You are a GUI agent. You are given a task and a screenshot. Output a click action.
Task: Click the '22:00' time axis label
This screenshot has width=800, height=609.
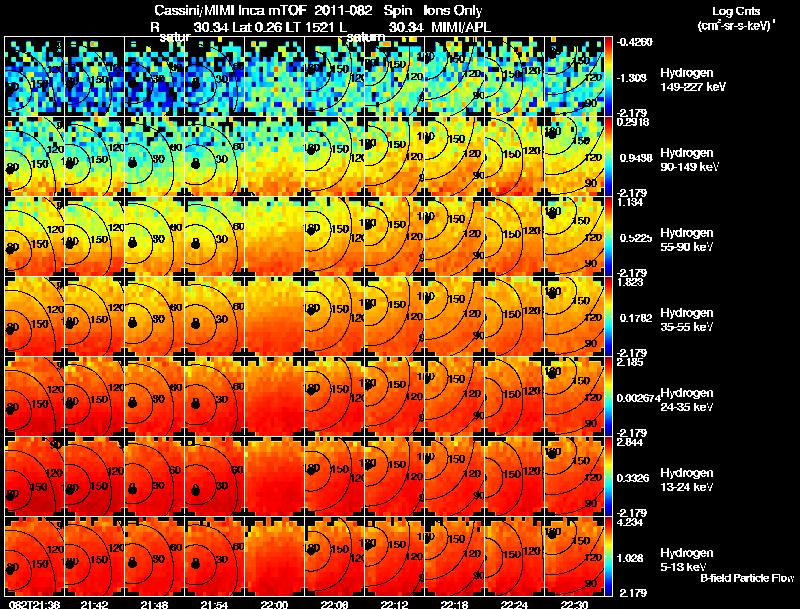(x=274, y=604)
